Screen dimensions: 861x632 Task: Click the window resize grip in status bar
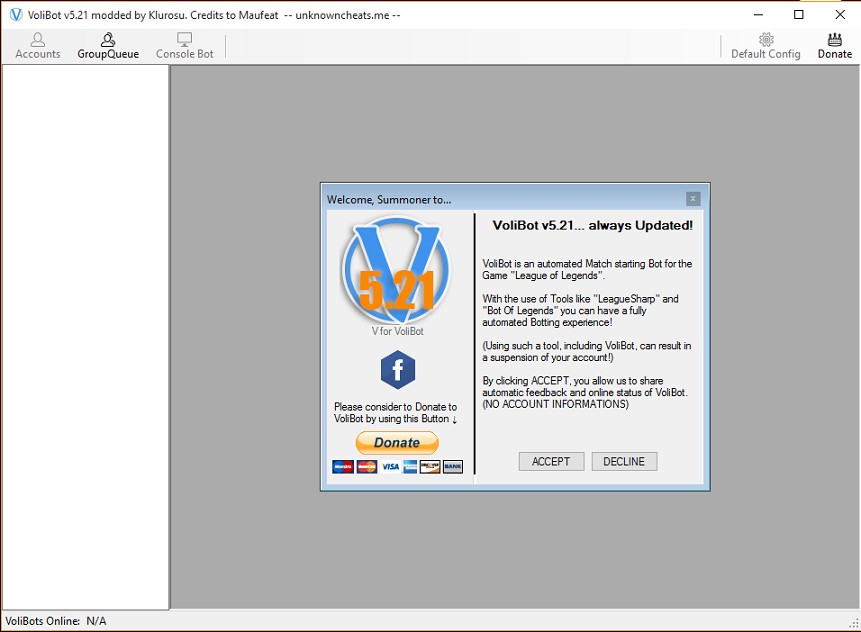pyautogui.click(x=854, y=623)
